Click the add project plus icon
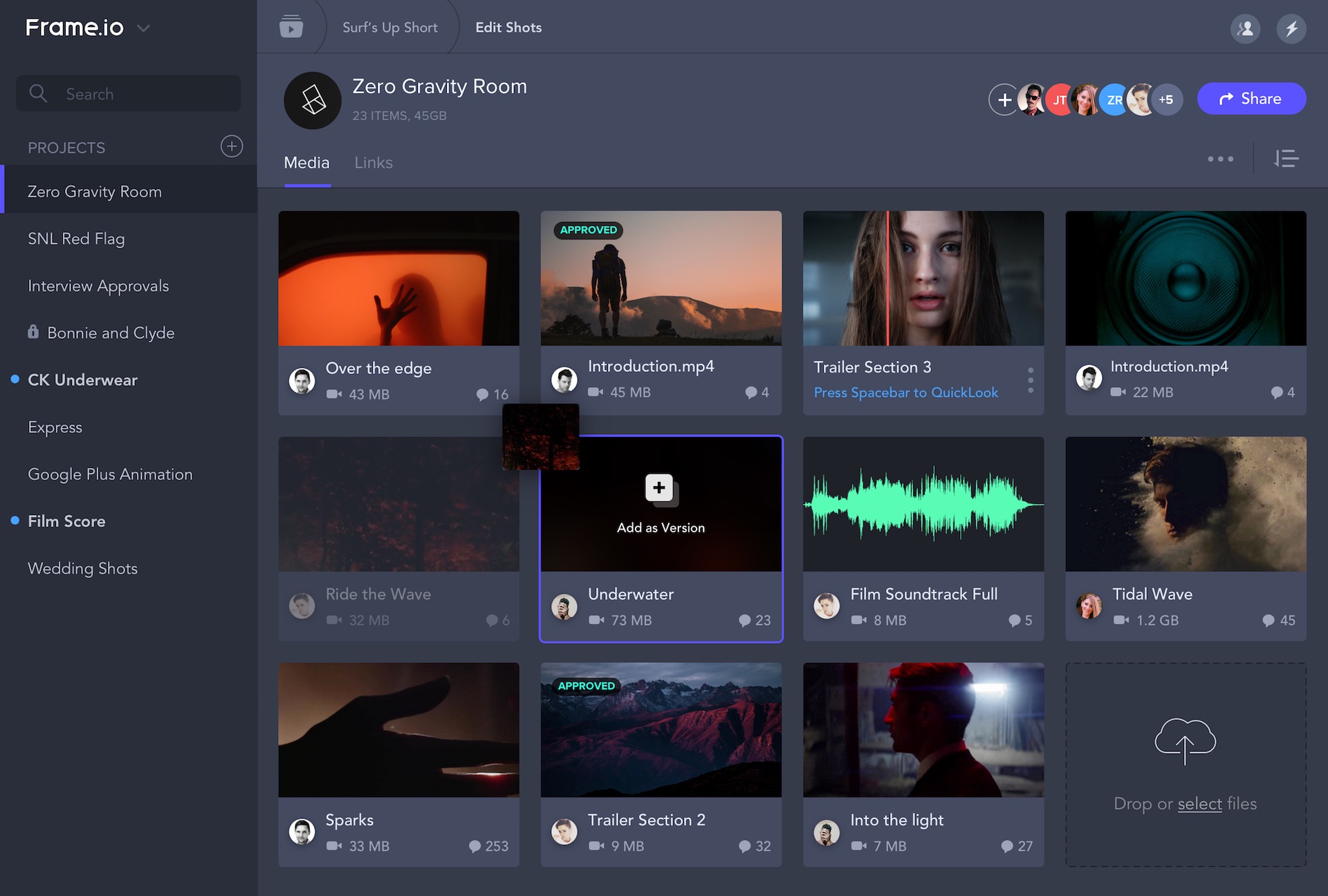Viewport: 1328px width, 896px height. point(232,146)
